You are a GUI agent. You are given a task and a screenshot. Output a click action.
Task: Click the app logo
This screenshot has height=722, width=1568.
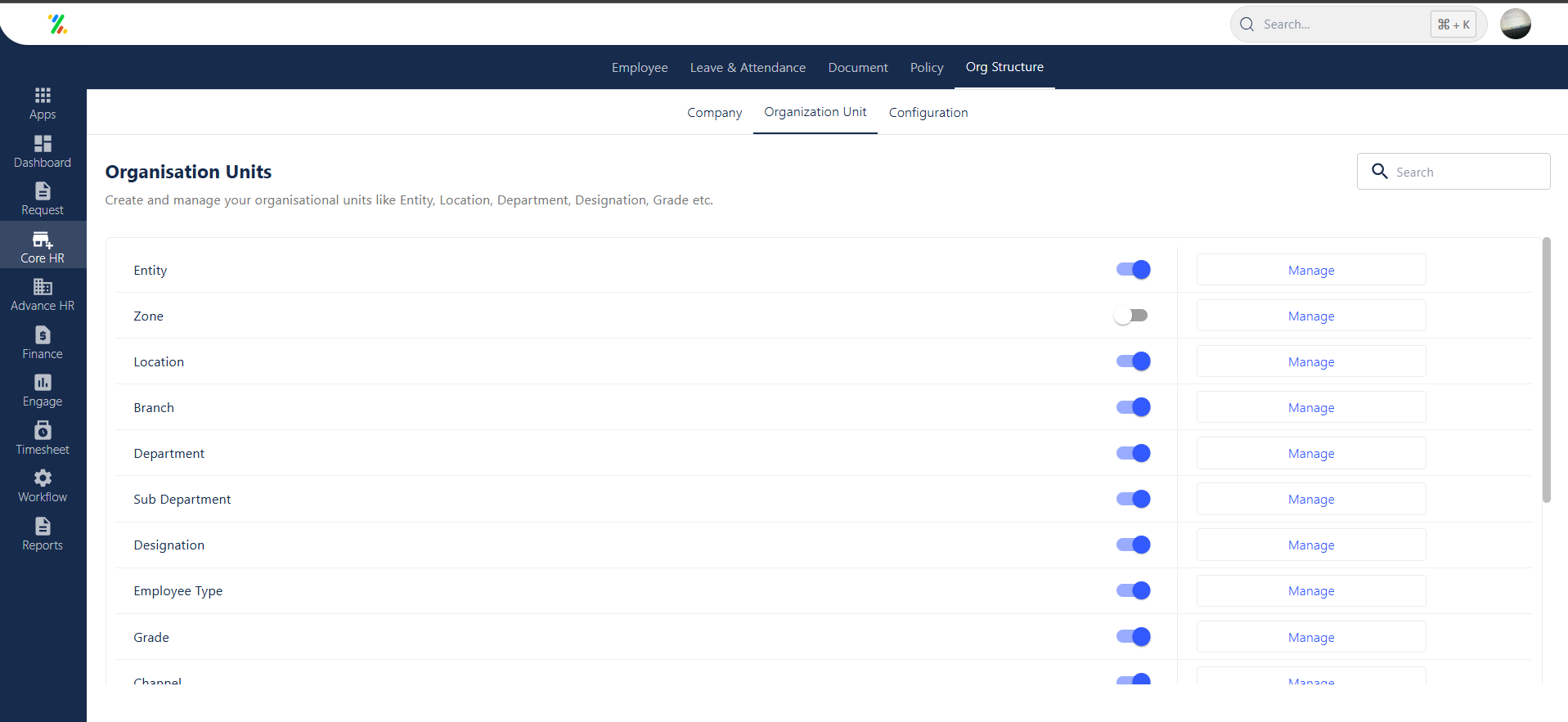(57, 25)
